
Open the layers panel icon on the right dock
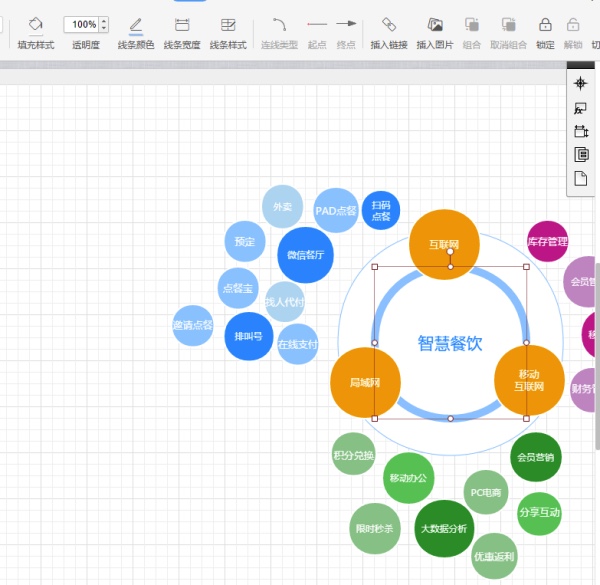coord(581,154)
